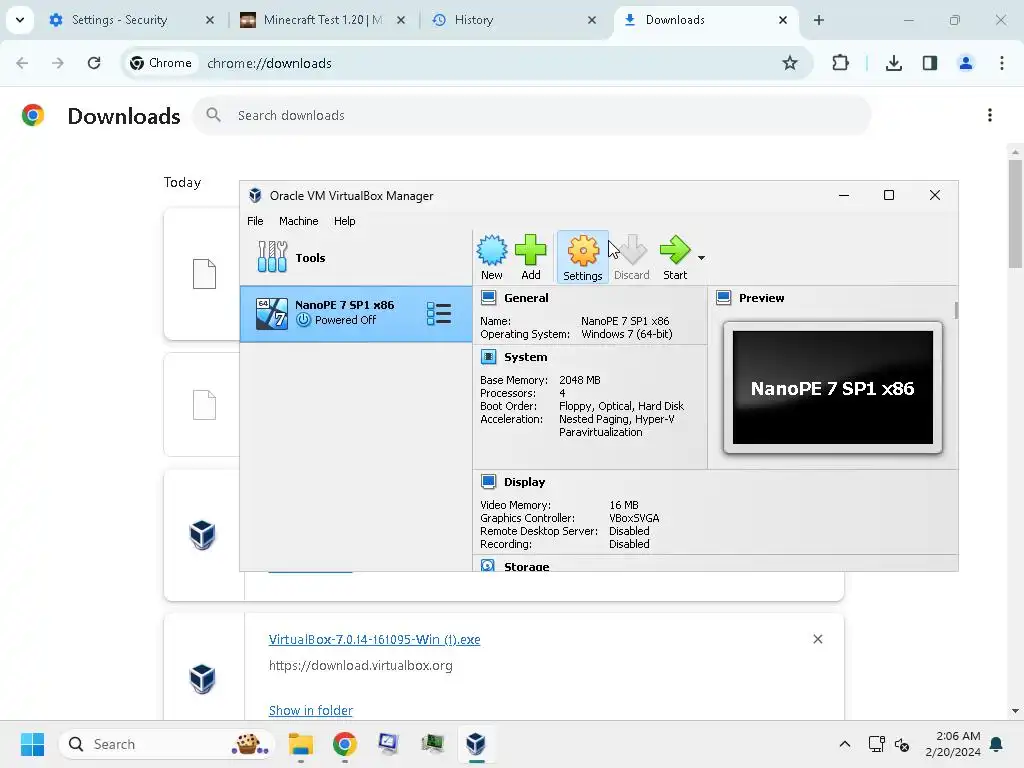Open a new Chrome tab

(x=819, y=20)
